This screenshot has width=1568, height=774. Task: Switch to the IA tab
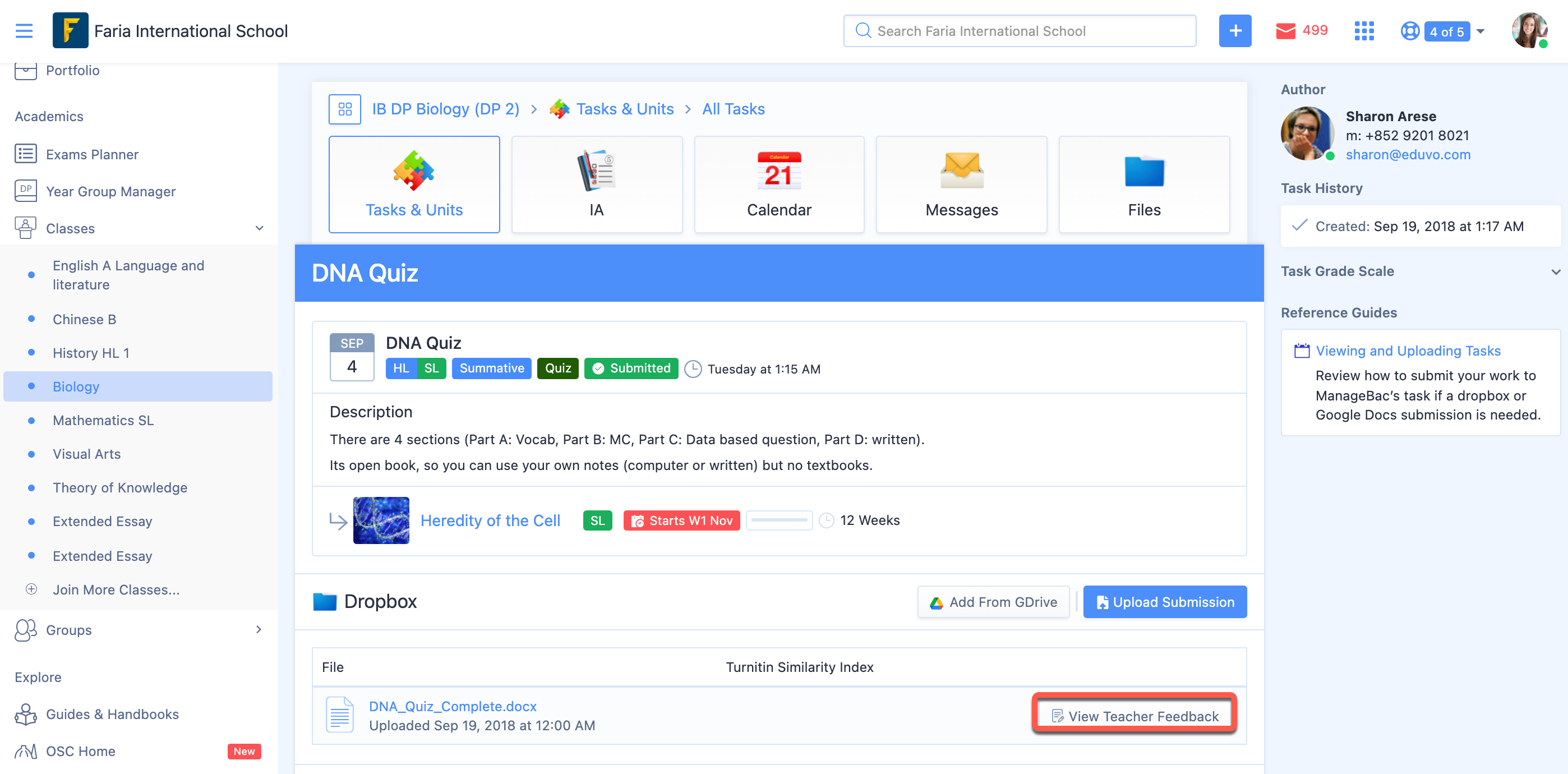coord(596,184)
